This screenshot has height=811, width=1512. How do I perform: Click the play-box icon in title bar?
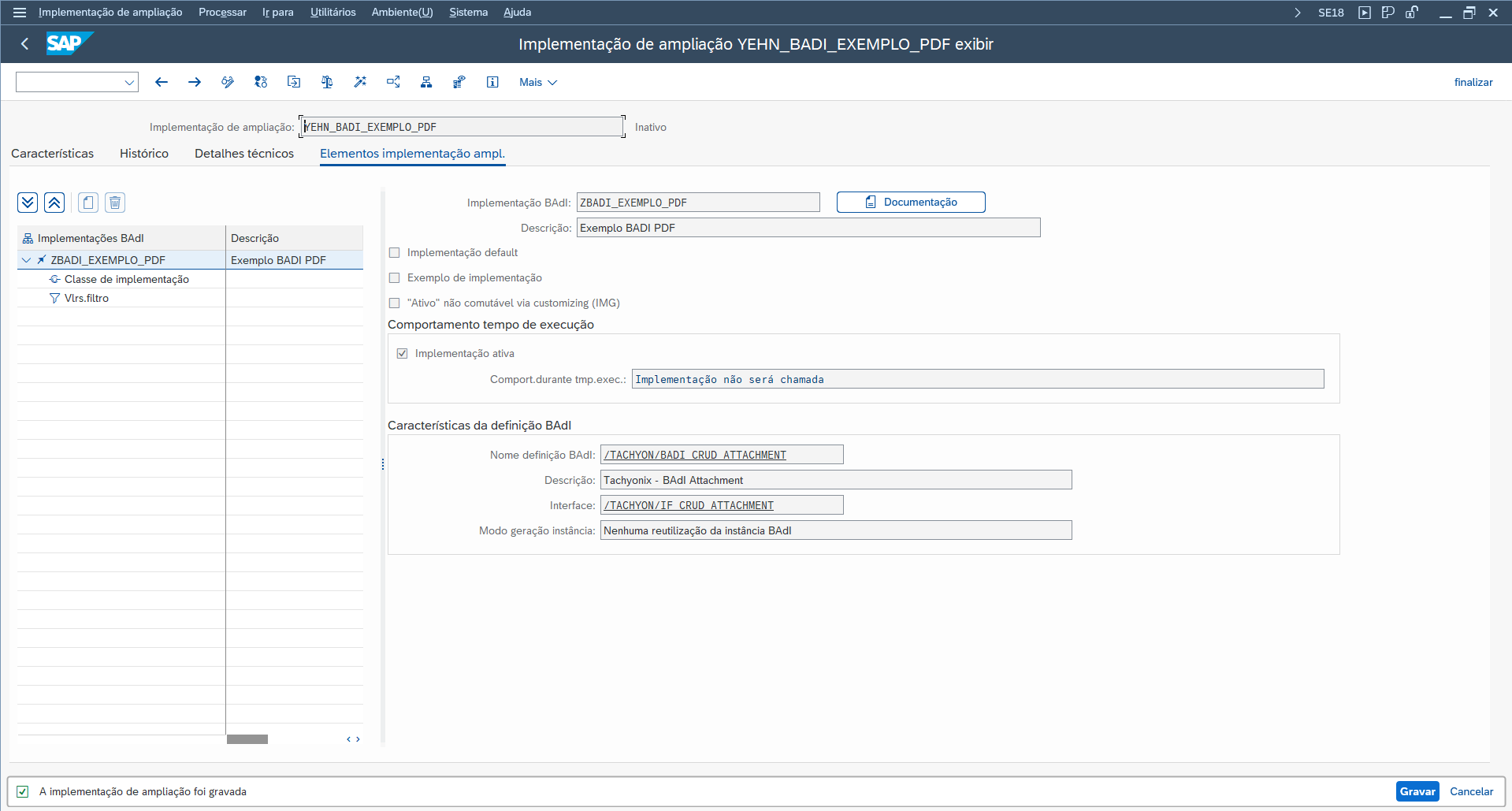click(1365, 13)
